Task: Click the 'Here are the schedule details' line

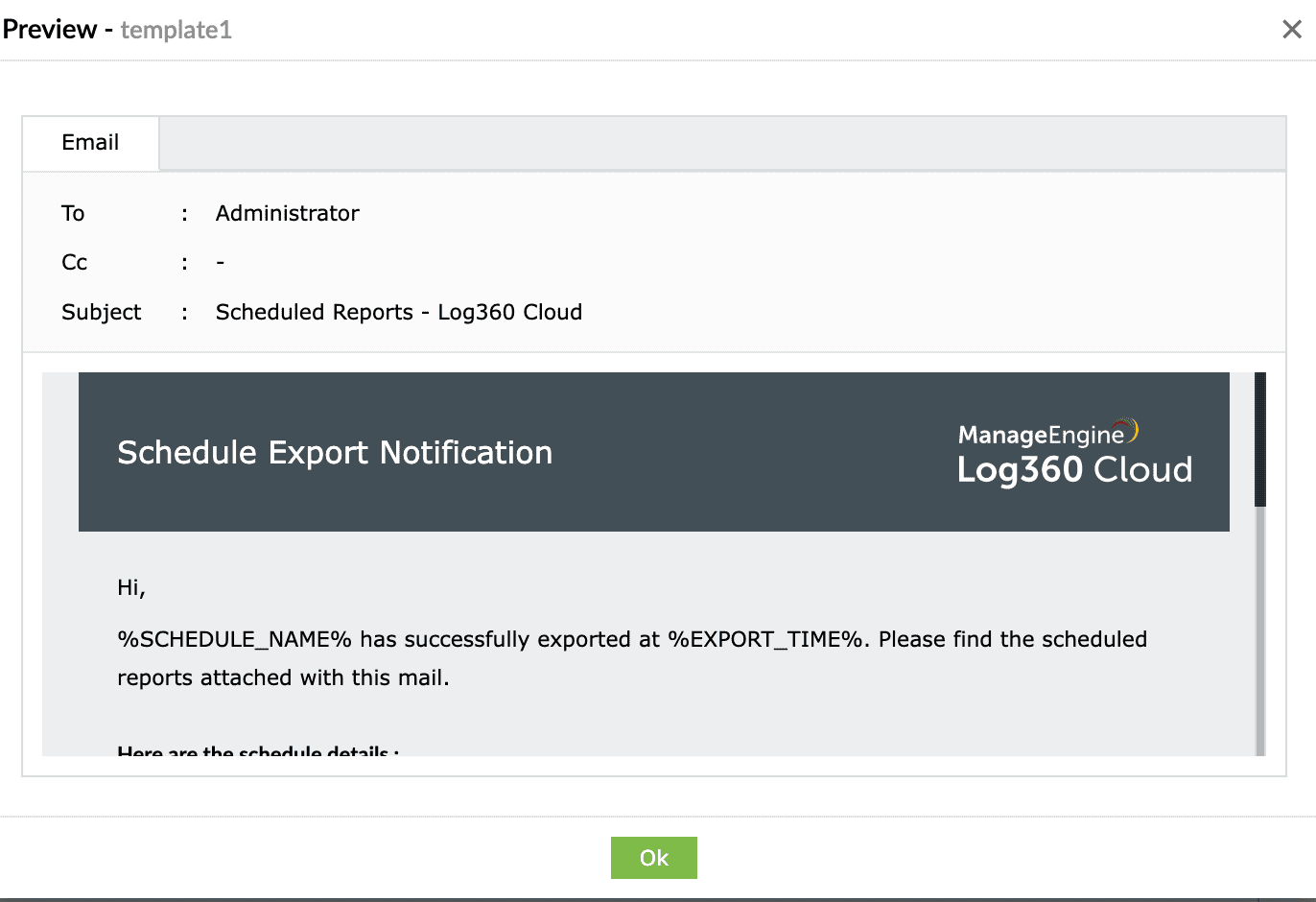Action: [x=257, y=750]
